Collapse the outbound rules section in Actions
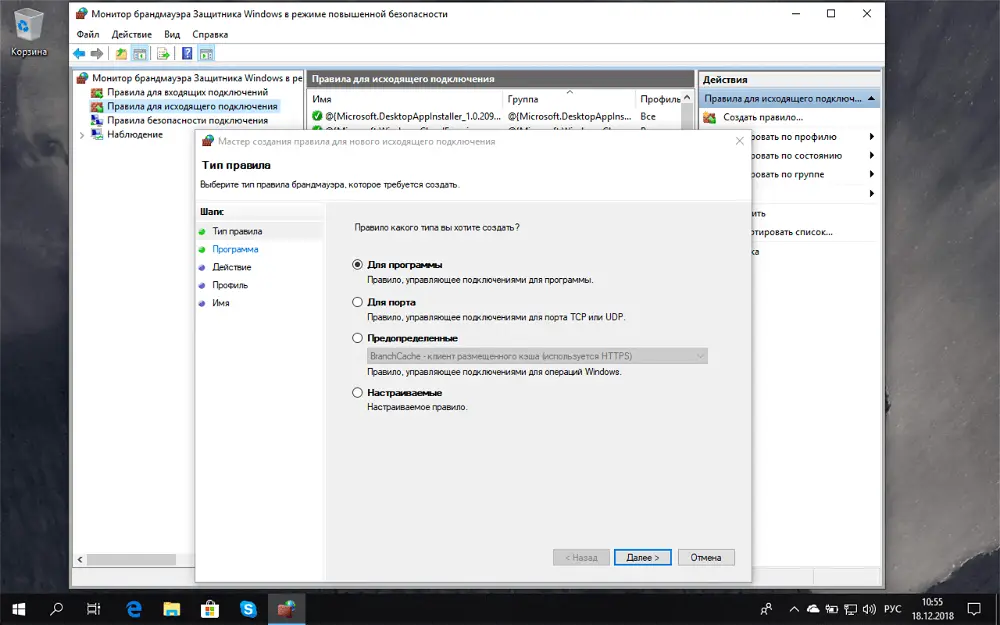 tap(872, 98)
